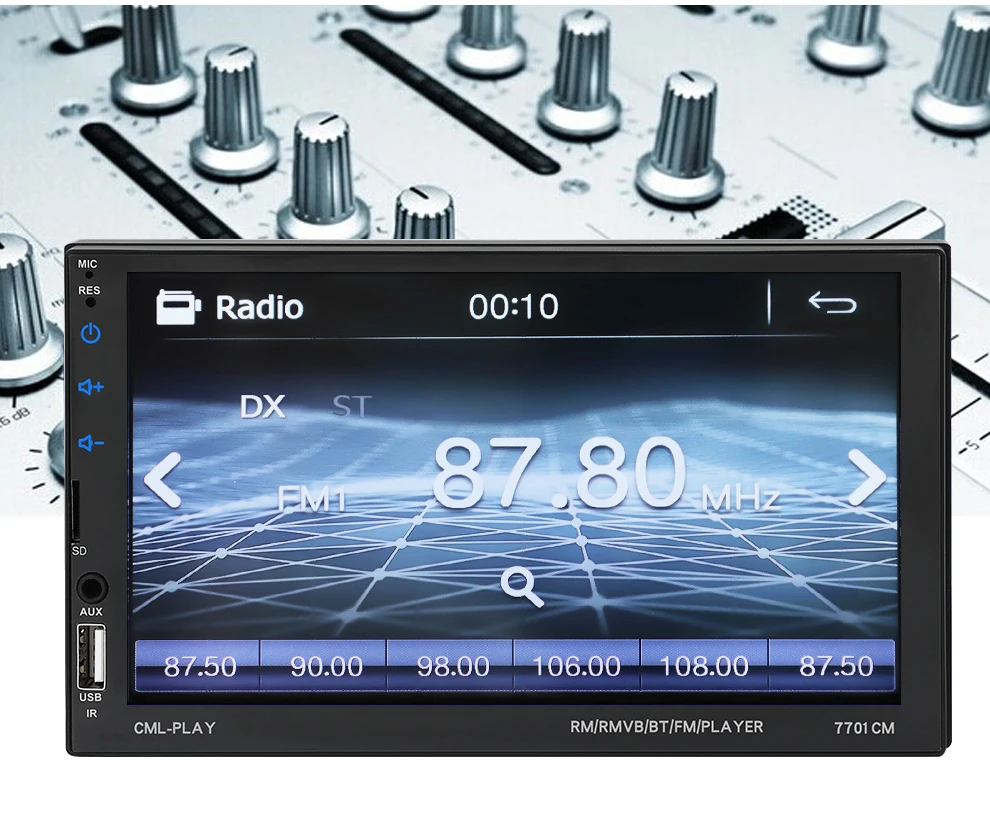
Task: Click the 7701CM model label
Action: (x=864, y=728)
